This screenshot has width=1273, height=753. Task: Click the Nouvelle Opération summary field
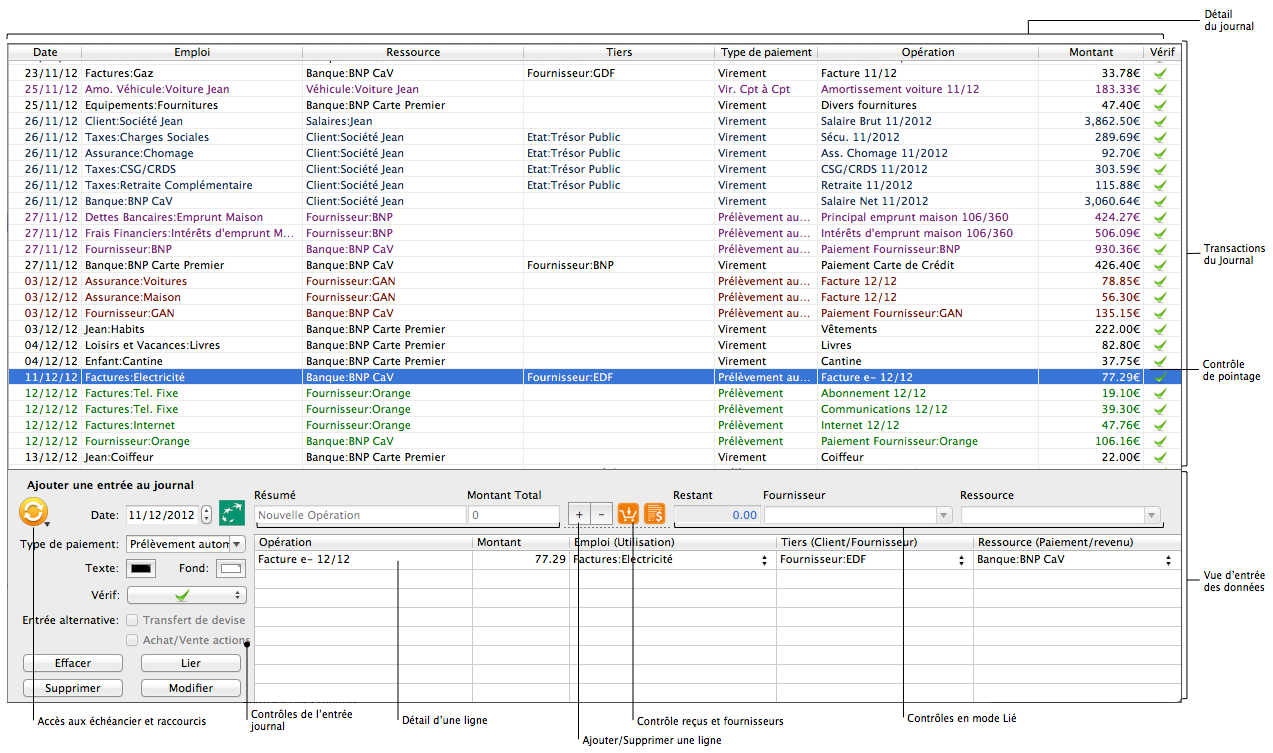pos(360,515)
